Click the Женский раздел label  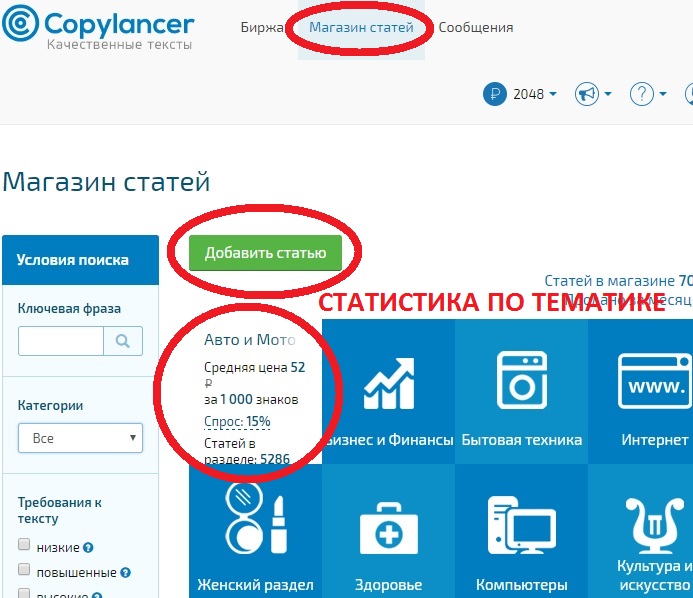point(255,585)
